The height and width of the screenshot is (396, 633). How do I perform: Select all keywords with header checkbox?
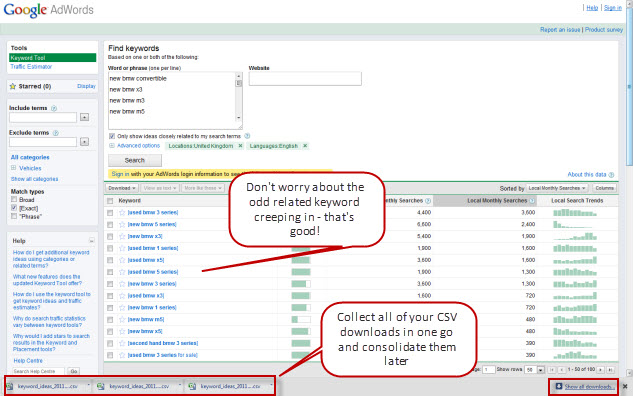[x=110, y=201]
